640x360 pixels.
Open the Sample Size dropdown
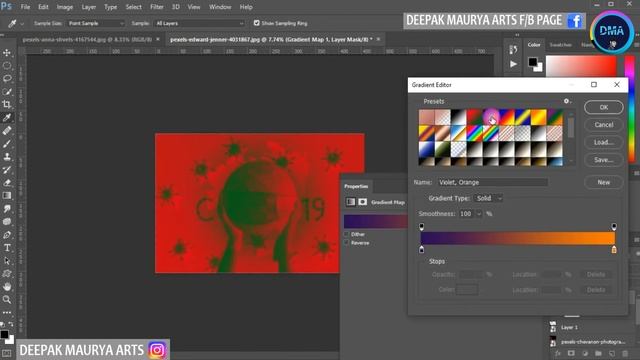[96, 23]
